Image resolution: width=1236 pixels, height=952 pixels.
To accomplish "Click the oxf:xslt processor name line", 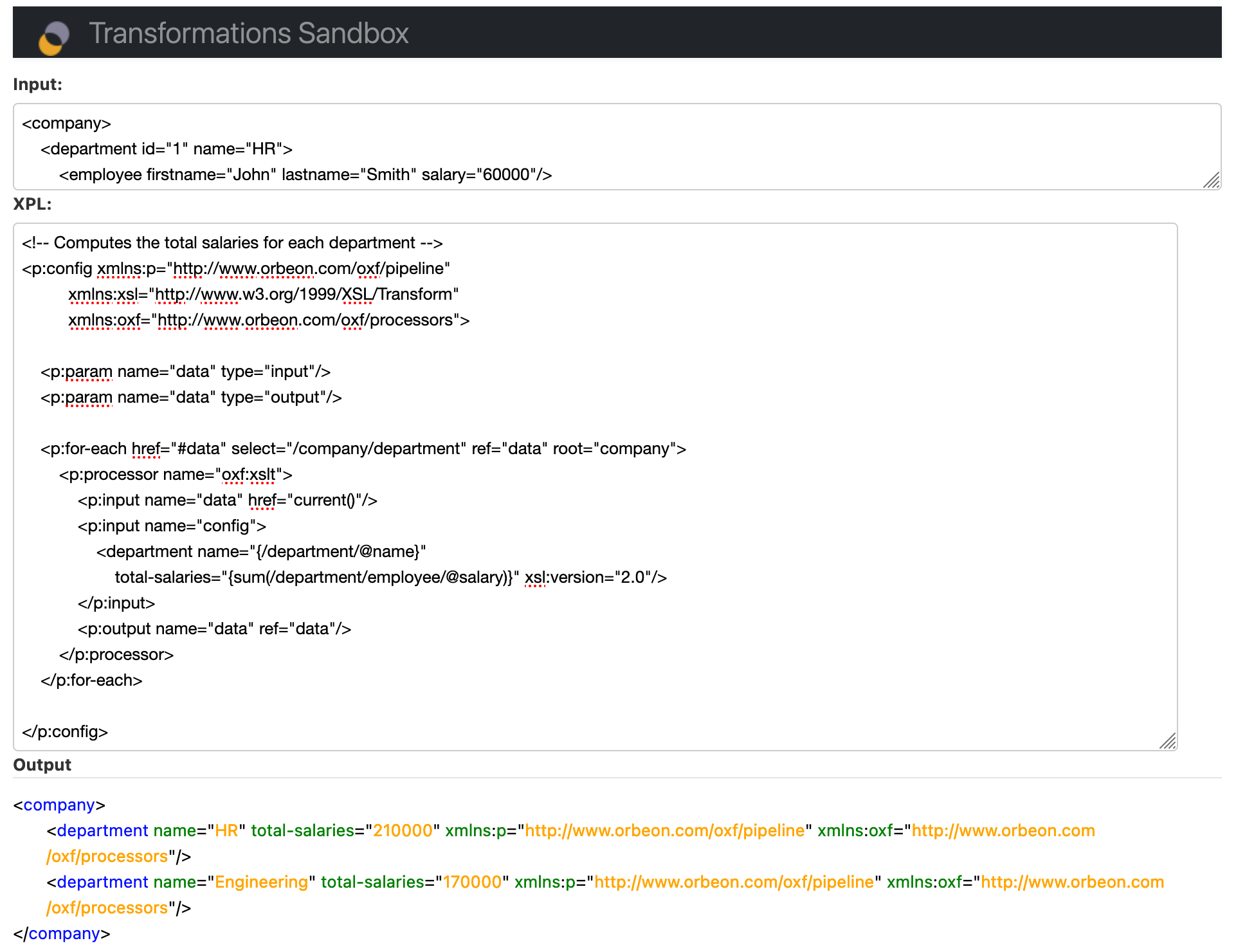I will click(175, 475).
